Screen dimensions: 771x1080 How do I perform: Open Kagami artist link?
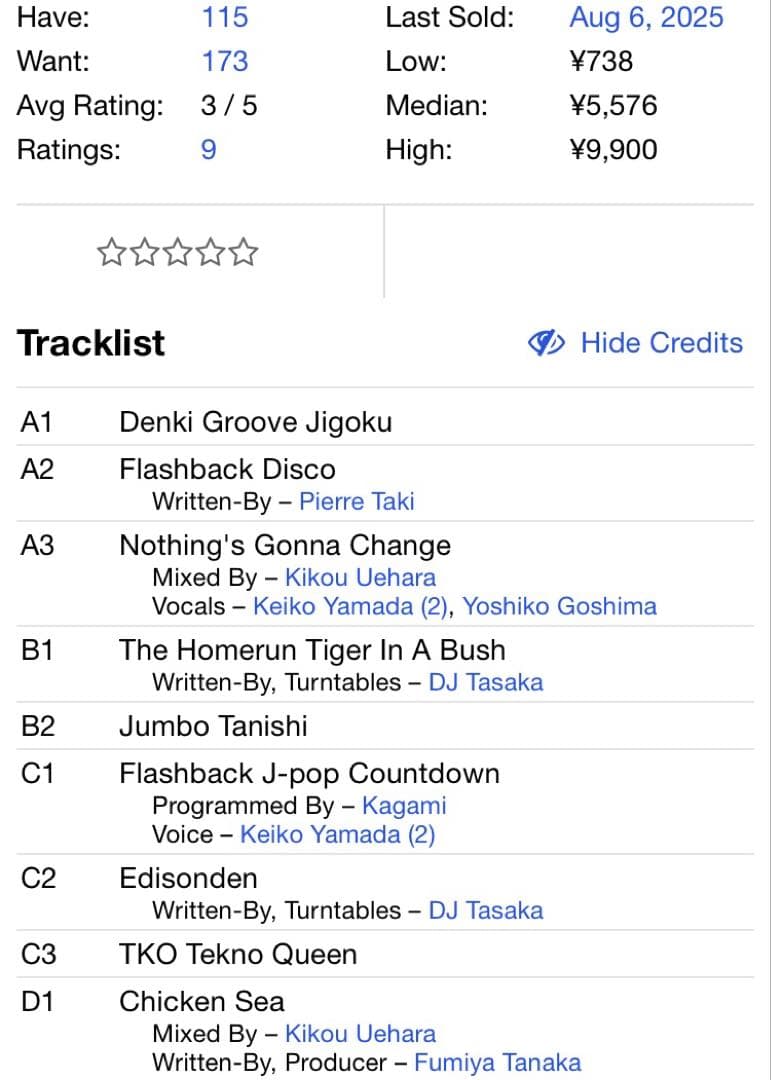pos(403,805)
